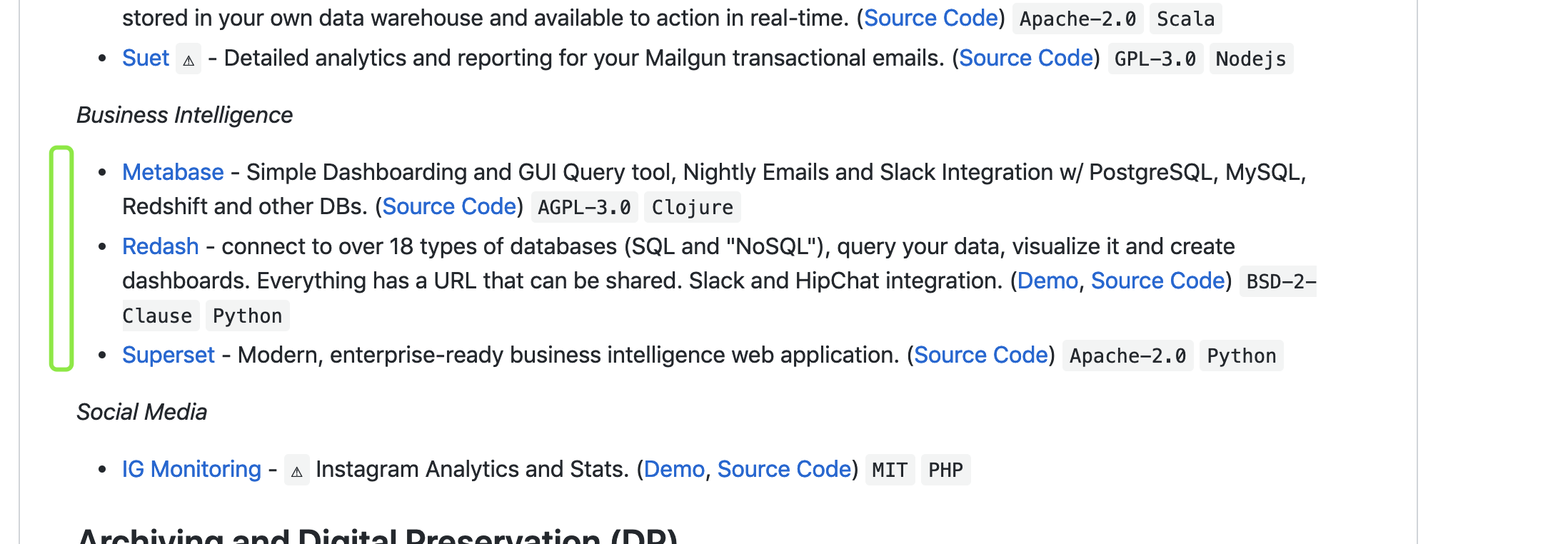Open the Redash project link
The width and height of the screenshot is (1568, 544).
[x=161, y=246]
